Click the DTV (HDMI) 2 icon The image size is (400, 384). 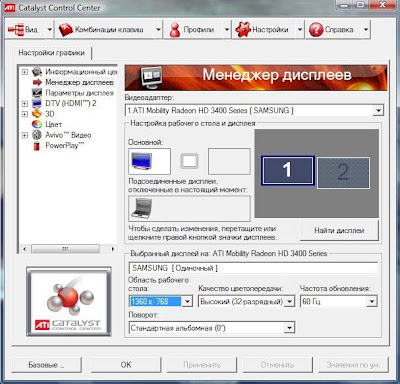(37, 103)
